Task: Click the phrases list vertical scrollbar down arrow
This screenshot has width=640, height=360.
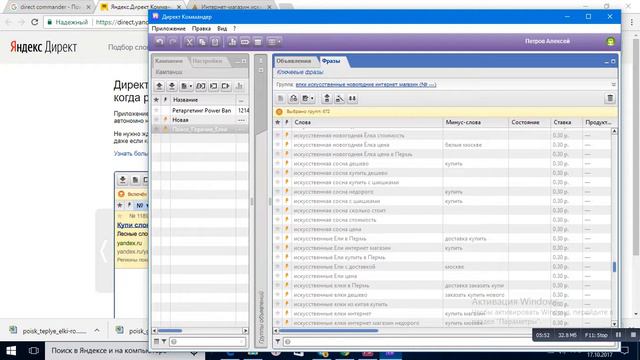Action: (614, 324)
